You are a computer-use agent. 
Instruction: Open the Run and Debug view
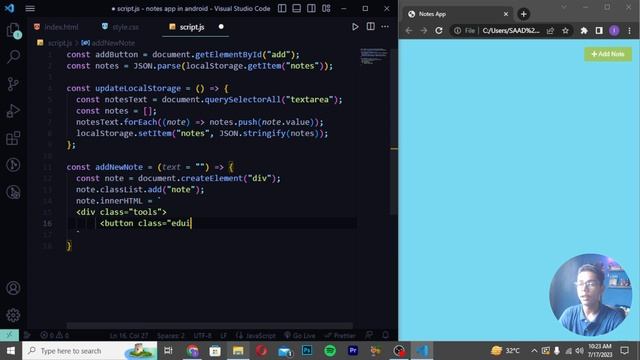coord(13,111)
